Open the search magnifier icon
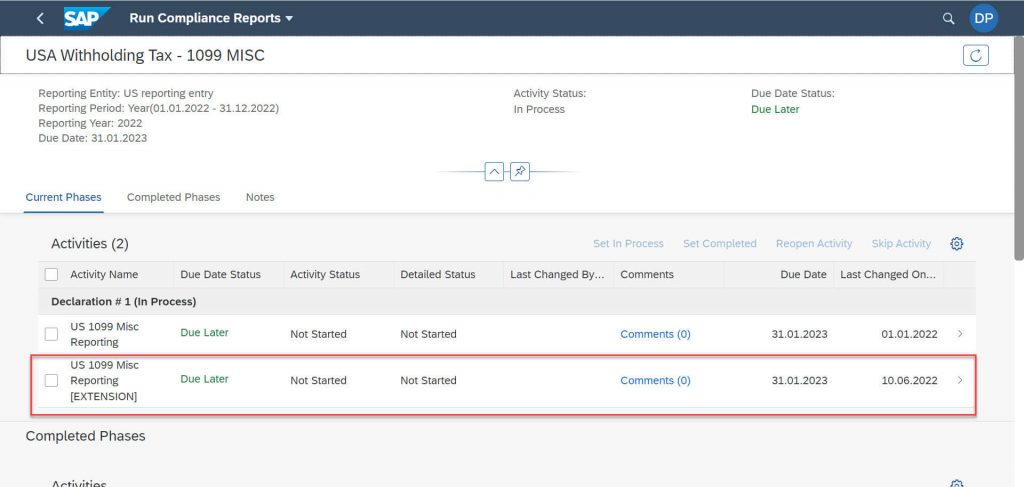 tap(949, 18)
